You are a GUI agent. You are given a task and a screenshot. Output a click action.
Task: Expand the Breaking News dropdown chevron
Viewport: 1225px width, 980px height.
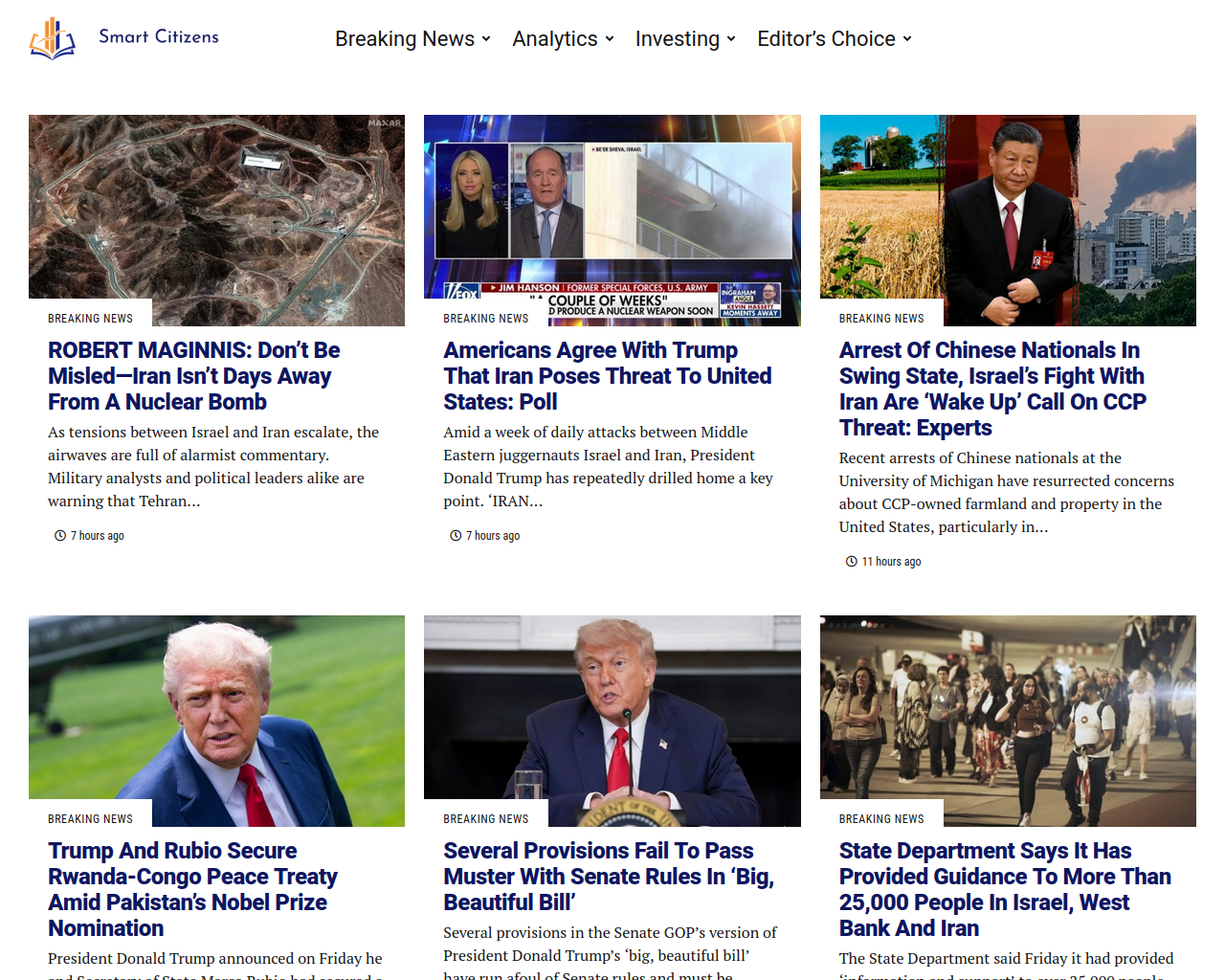486,39
